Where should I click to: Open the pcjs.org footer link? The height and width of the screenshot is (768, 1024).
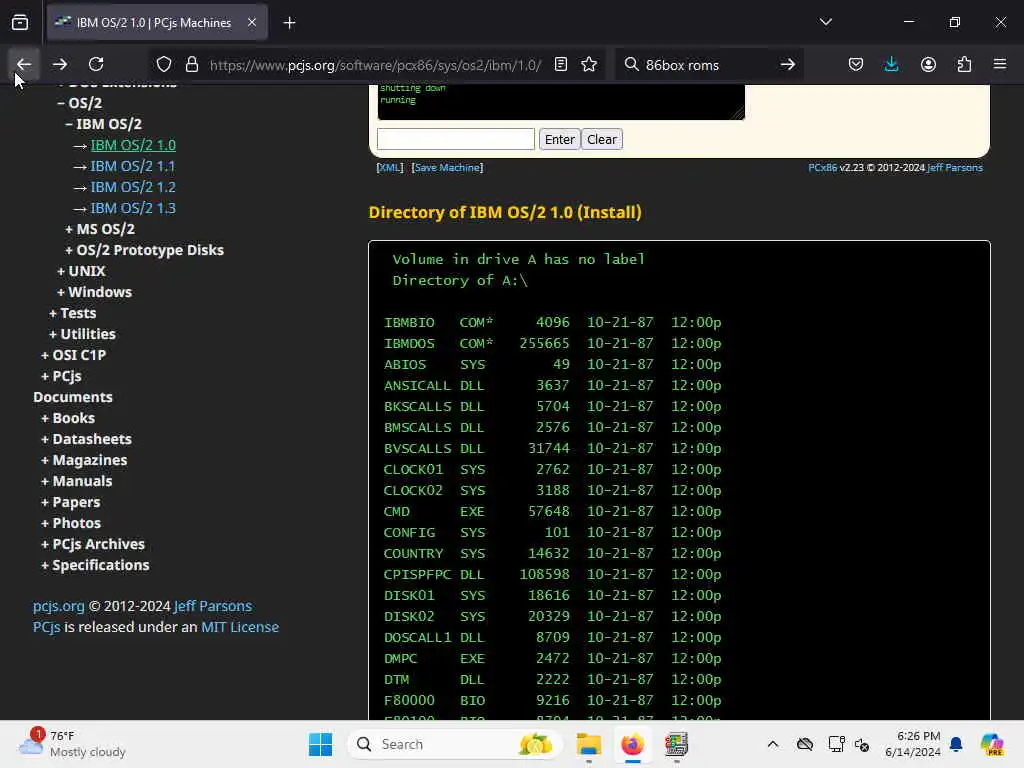click(59, 606)
